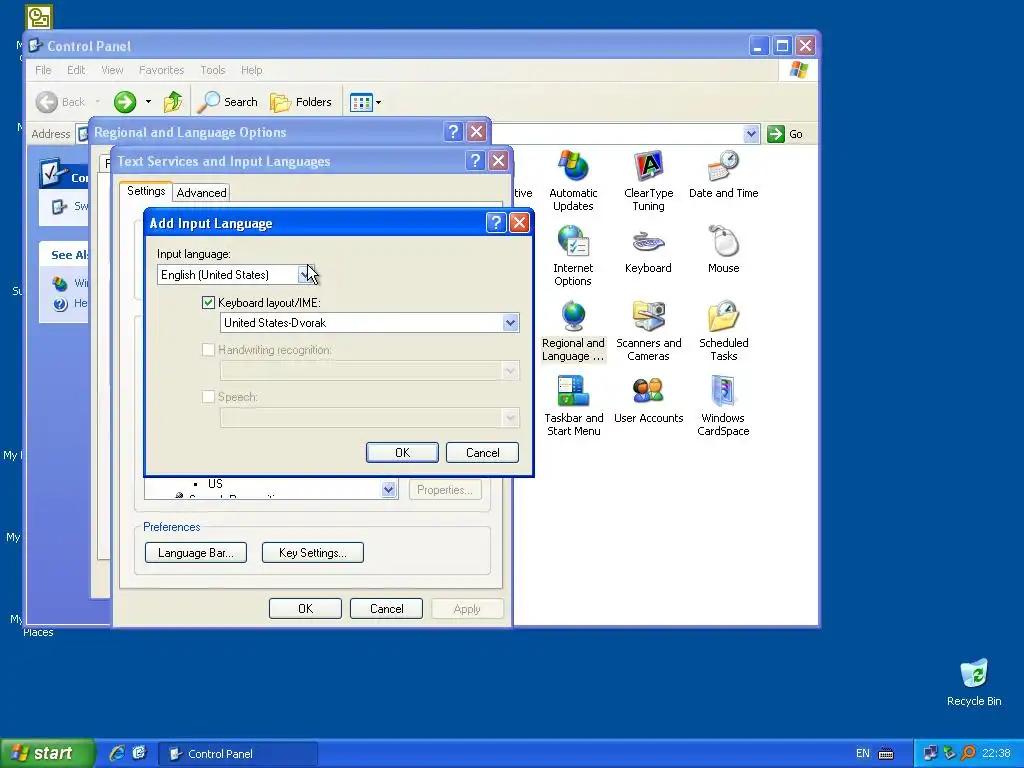Viewport: 1024px width, 768px height.
Task: Expand the Input language dropdown
Action: (x=306, y=274)
